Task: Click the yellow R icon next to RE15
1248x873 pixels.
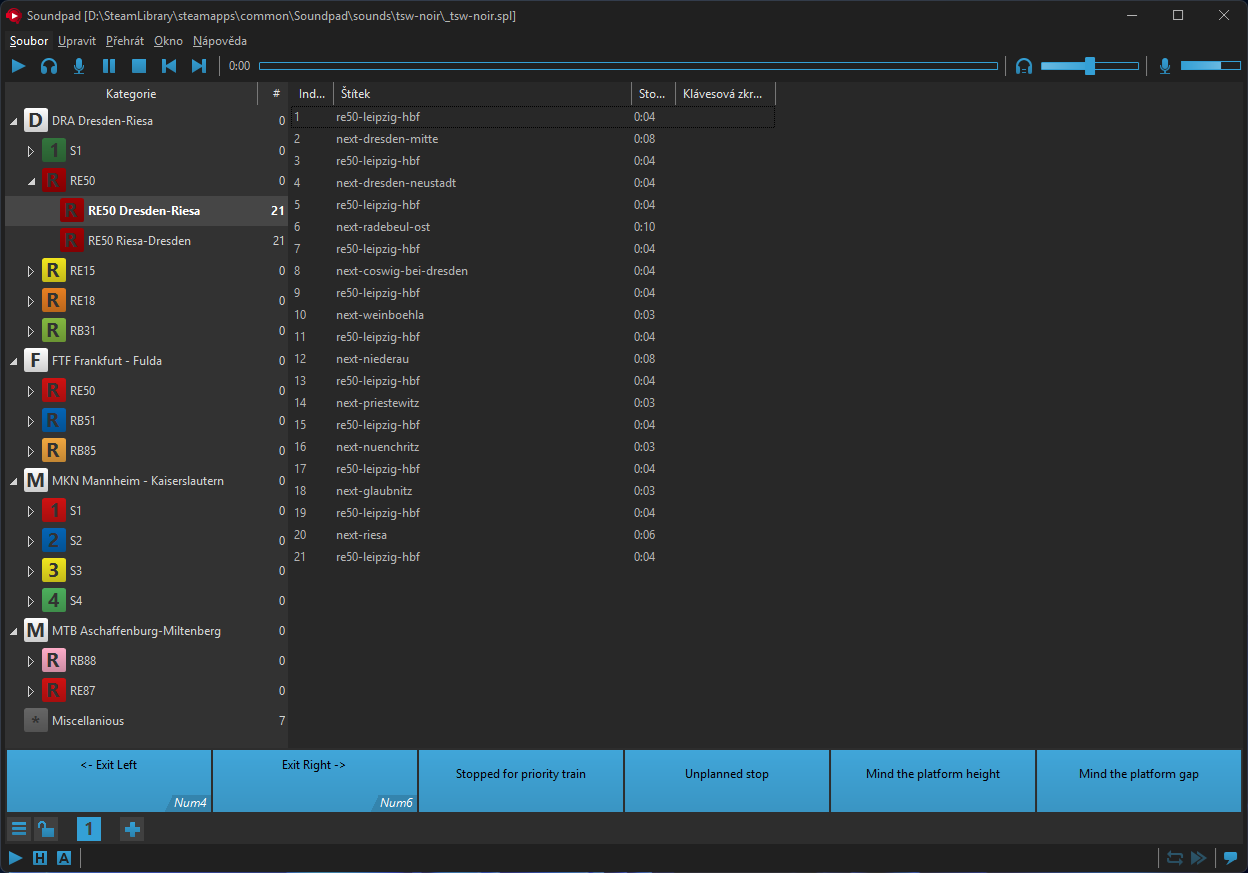Action: [x=54, y=271]
